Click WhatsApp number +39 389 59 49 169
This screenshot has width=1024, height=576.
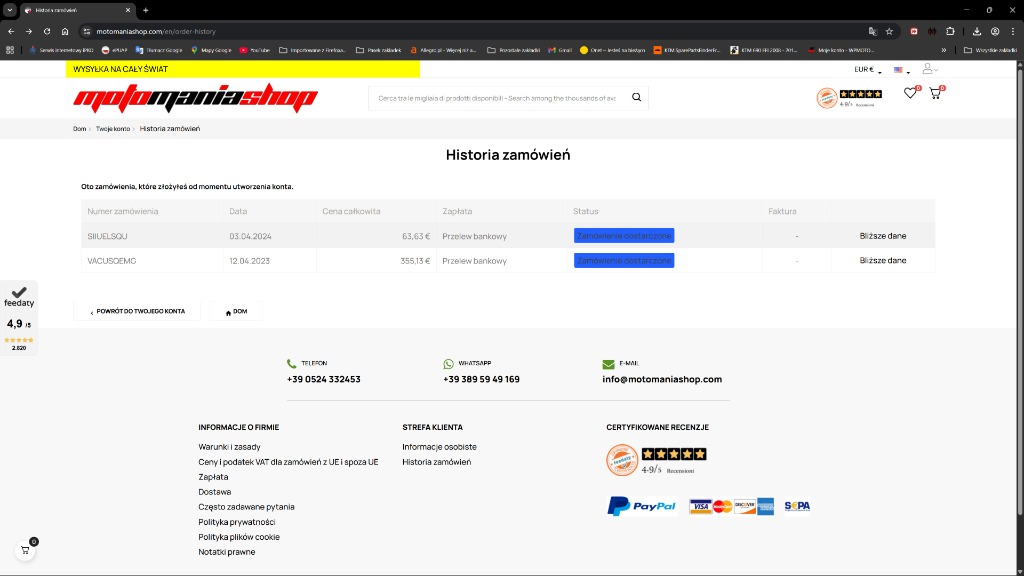tap(481, 379)
